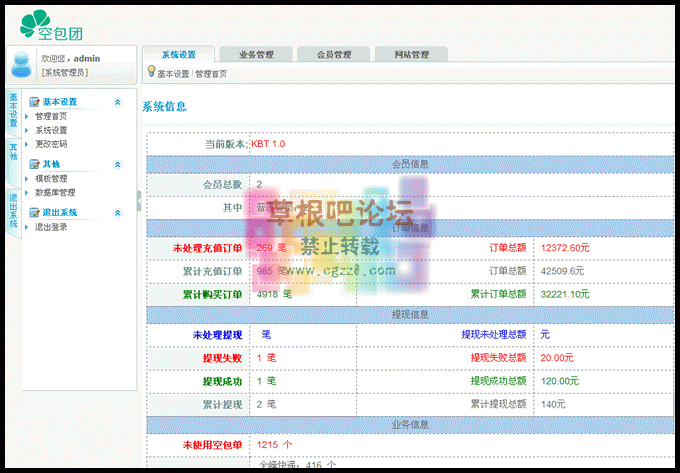
Task: Click 退出登录 to log out
Action: pos(51,227)
